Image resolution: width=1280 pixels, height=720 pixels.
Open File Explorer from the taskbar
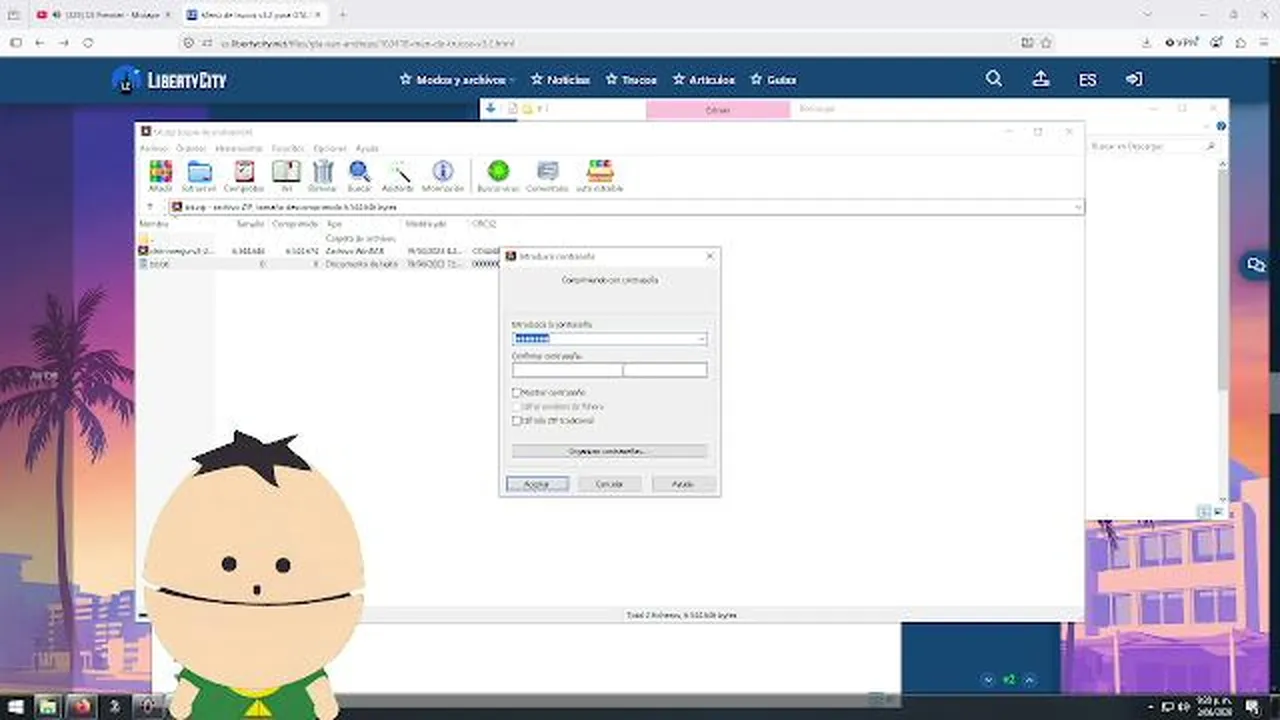tap(47, 707)
